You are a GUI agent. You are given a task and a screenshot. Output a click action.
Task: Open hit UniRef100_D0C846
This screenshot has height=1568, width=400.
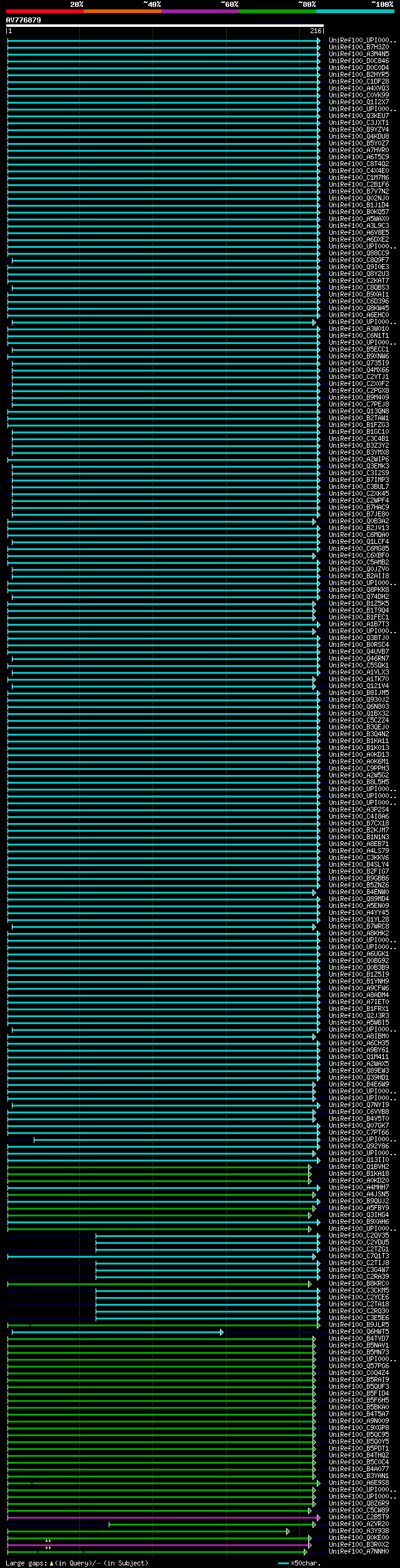359,61
